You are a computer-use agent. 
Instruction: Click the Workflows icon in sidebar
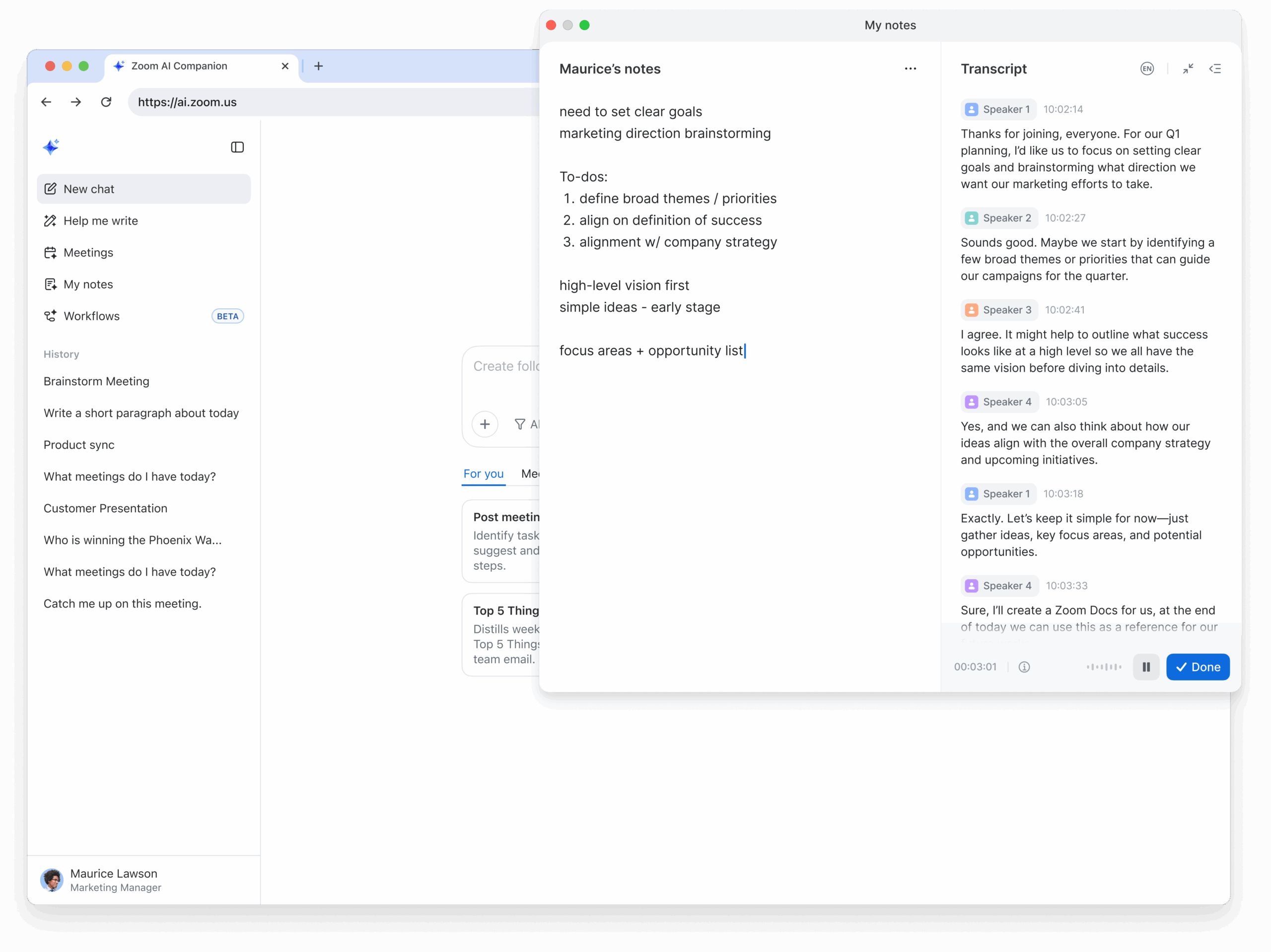click(51, 316)
